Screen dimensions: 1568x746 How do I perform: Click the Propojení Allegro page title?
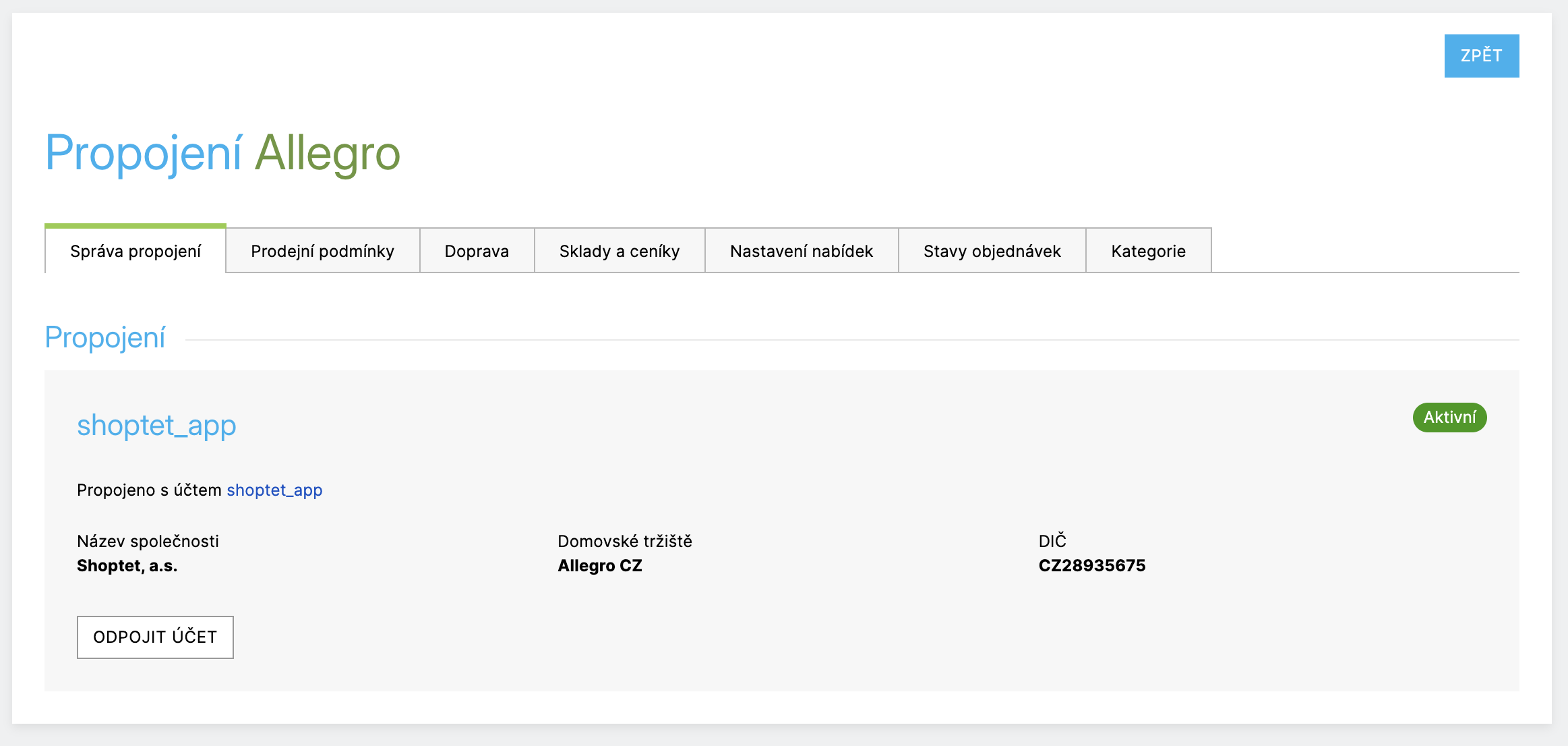(x=222, y=153)
